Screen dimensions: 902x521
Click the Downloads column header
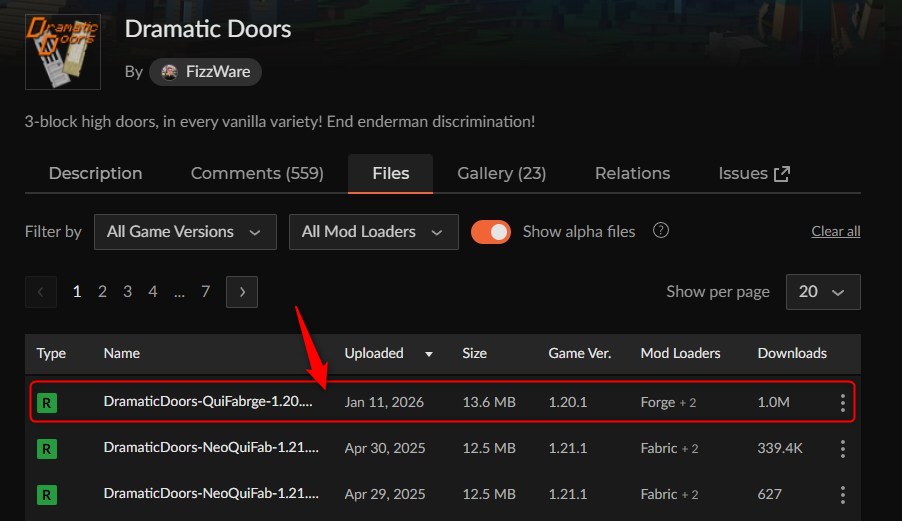point(792,353)
